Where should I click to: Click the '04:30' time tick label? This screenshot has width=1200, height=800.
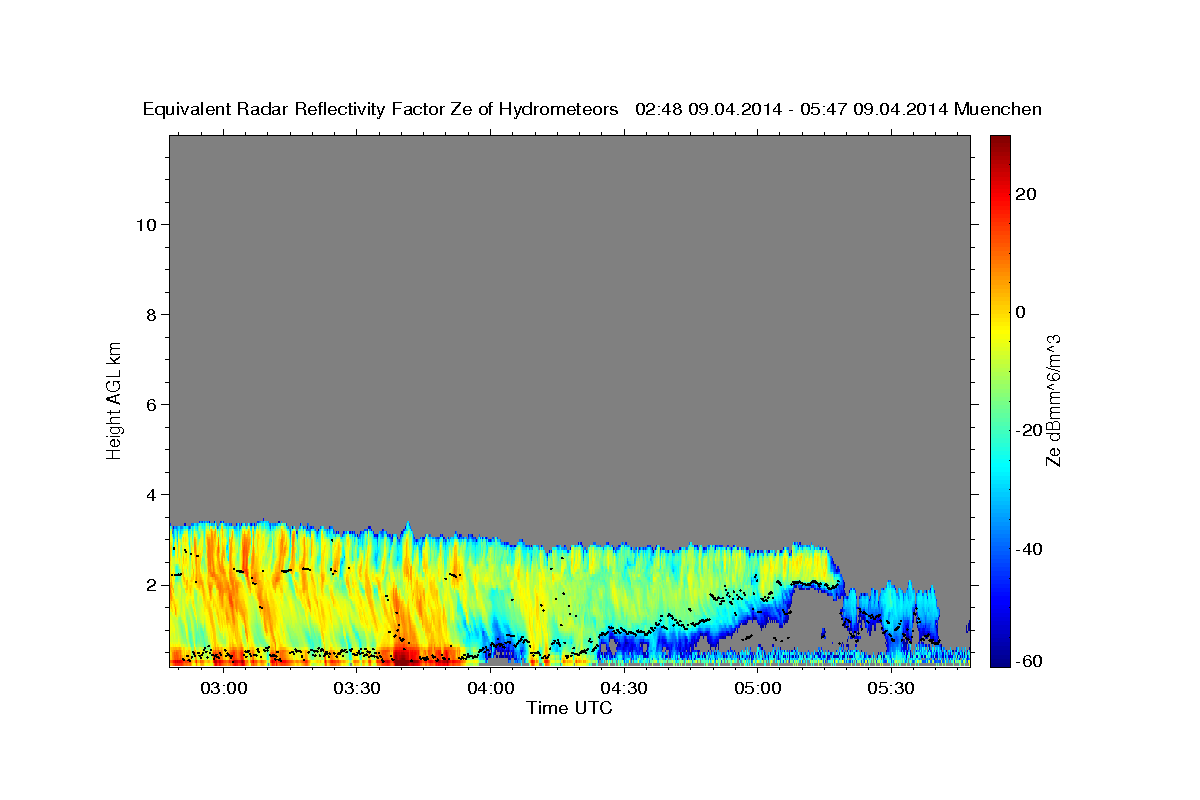(624, 689)
